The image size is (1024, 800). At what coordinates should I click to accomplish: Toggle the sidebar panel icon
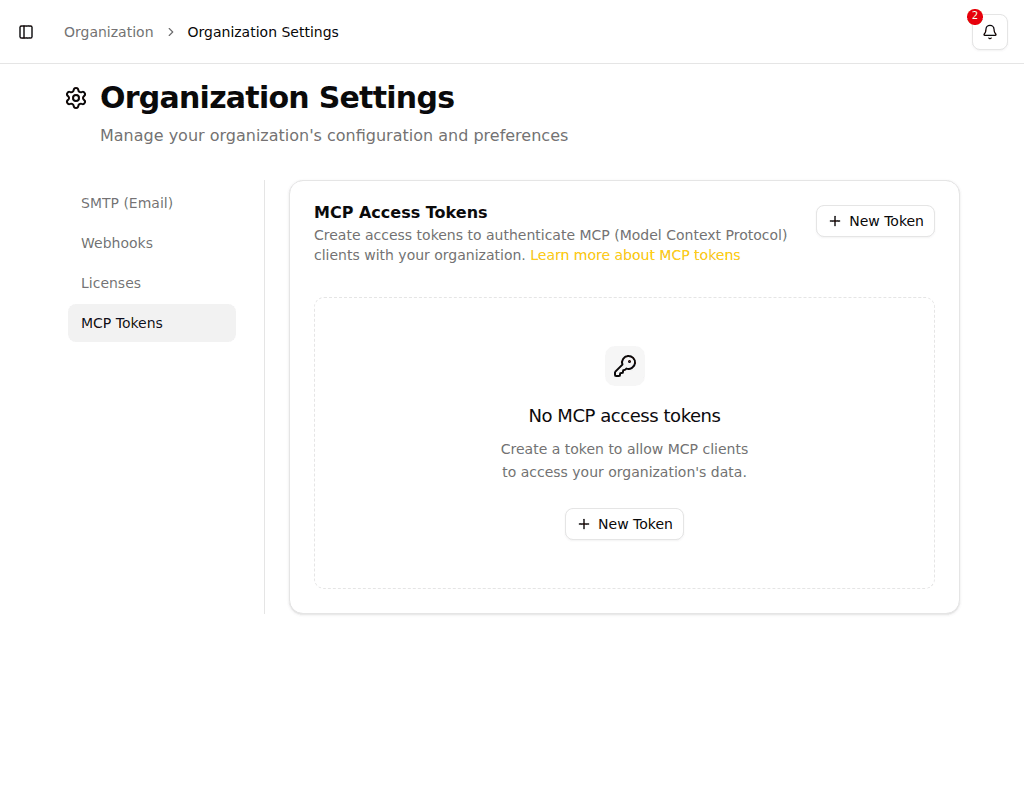[26, 32]
